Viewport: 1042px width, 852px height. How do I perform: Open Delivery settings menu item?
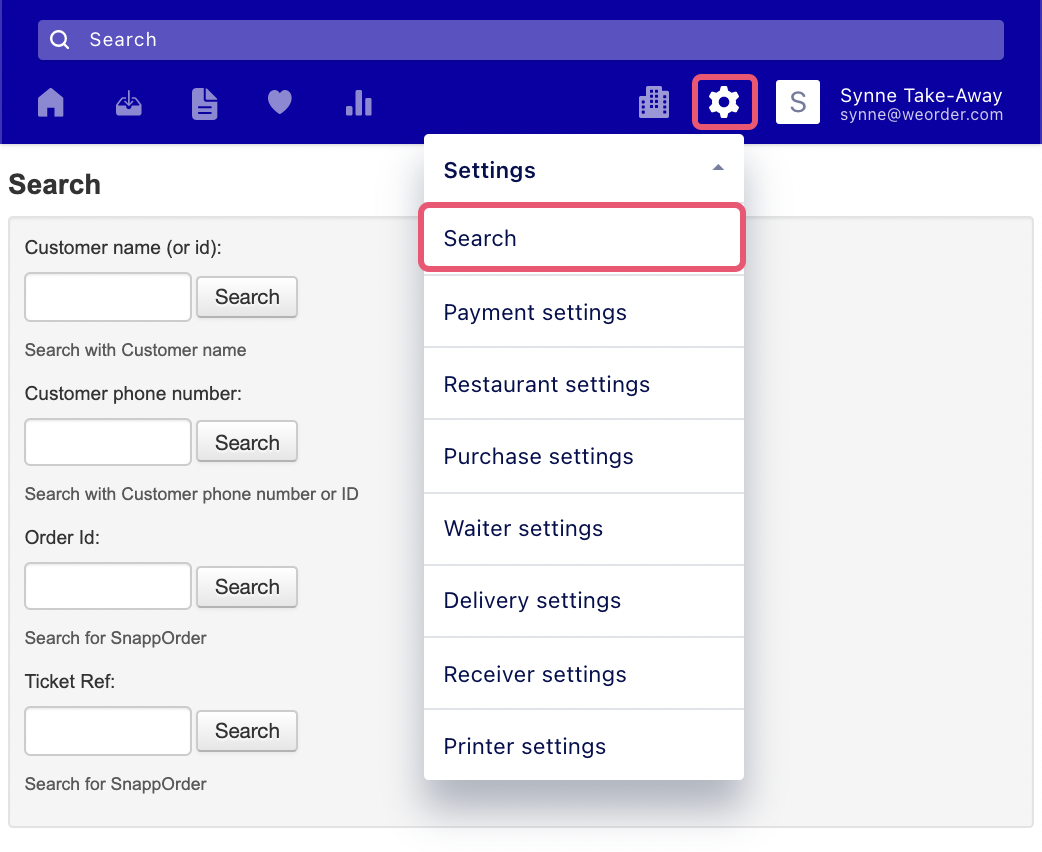[583, 600]
